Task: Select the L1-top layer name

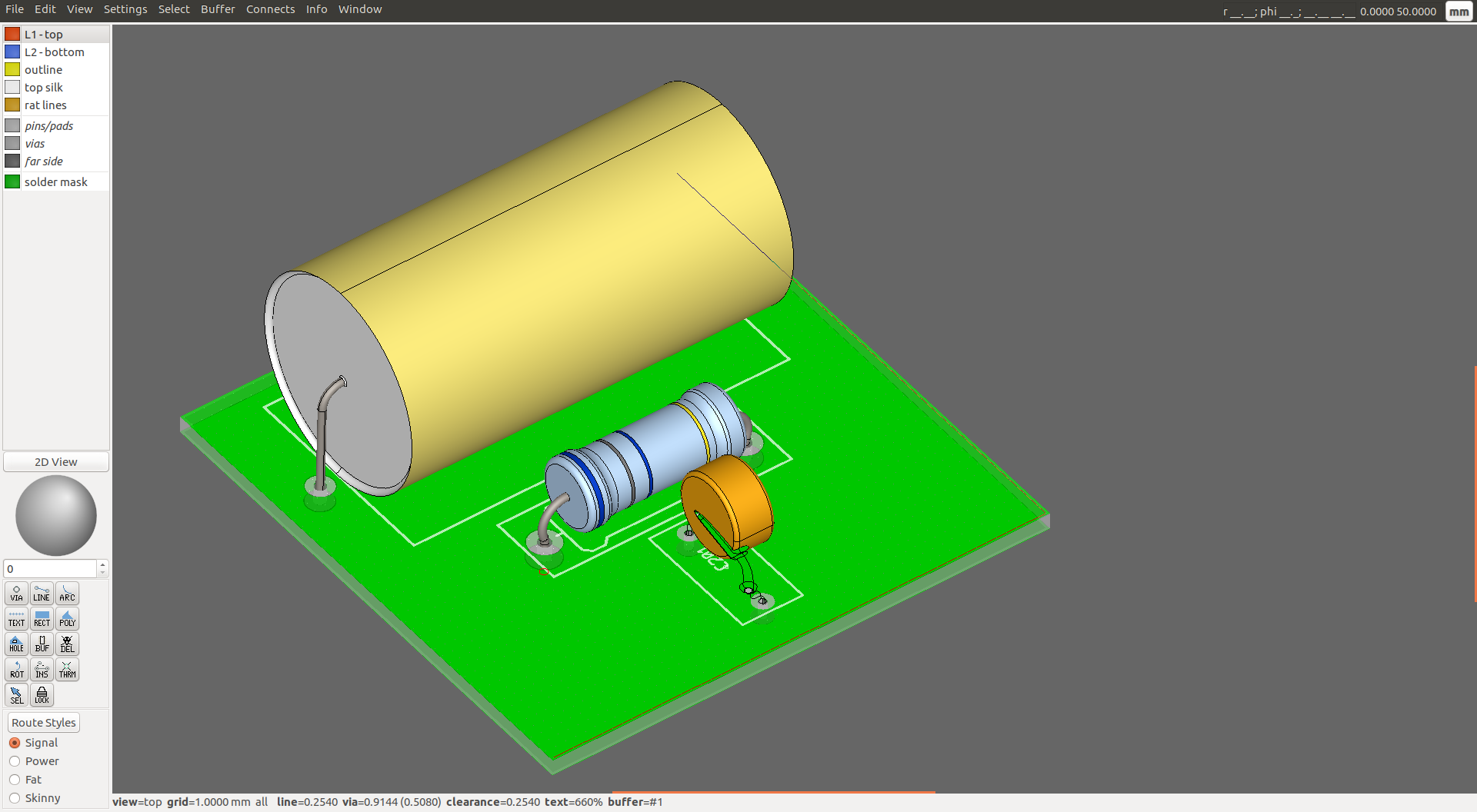Action: coord(44,35)
